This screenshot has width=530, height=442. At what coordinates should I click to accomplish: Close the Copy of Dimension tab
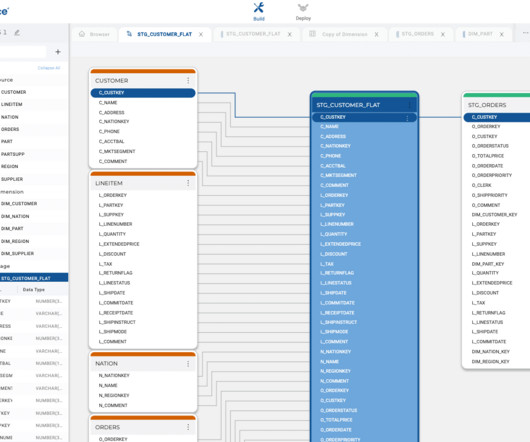pos(377,34)
